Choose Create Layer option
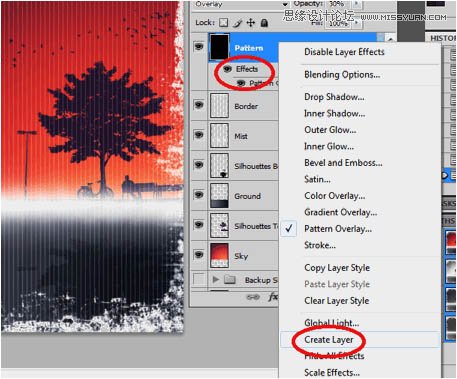The height and width of the screenshot is (379, 457). tap(329, 340)
